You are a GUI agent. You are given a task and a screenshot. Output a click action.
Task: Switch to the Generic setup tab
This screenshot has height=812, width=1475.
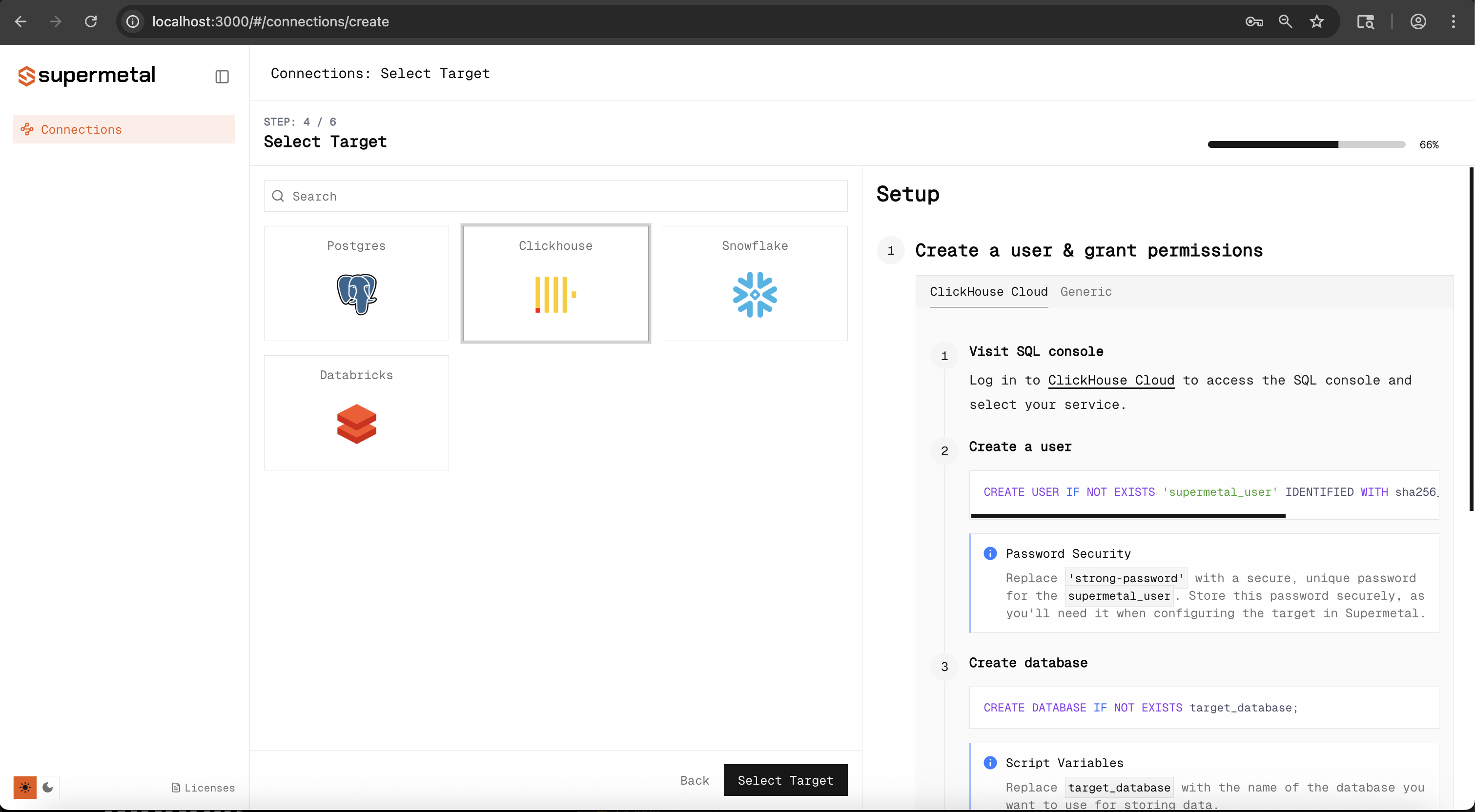pos(1085,291)
